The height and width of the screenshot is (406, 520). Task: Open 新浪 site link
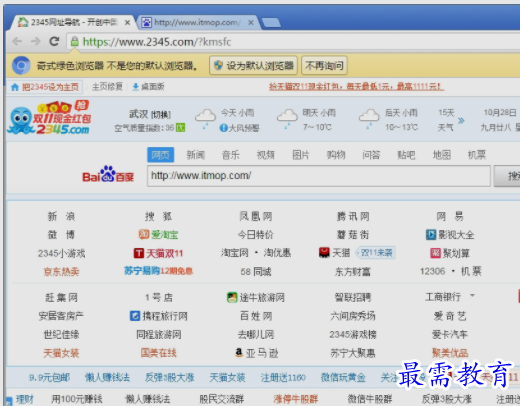point(61,217)
